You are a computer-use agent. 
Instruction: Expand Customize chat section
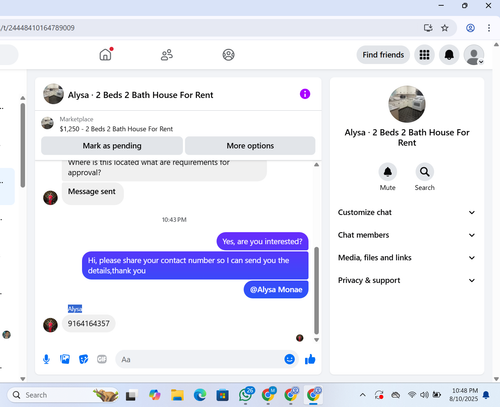(x=407, y=212)
